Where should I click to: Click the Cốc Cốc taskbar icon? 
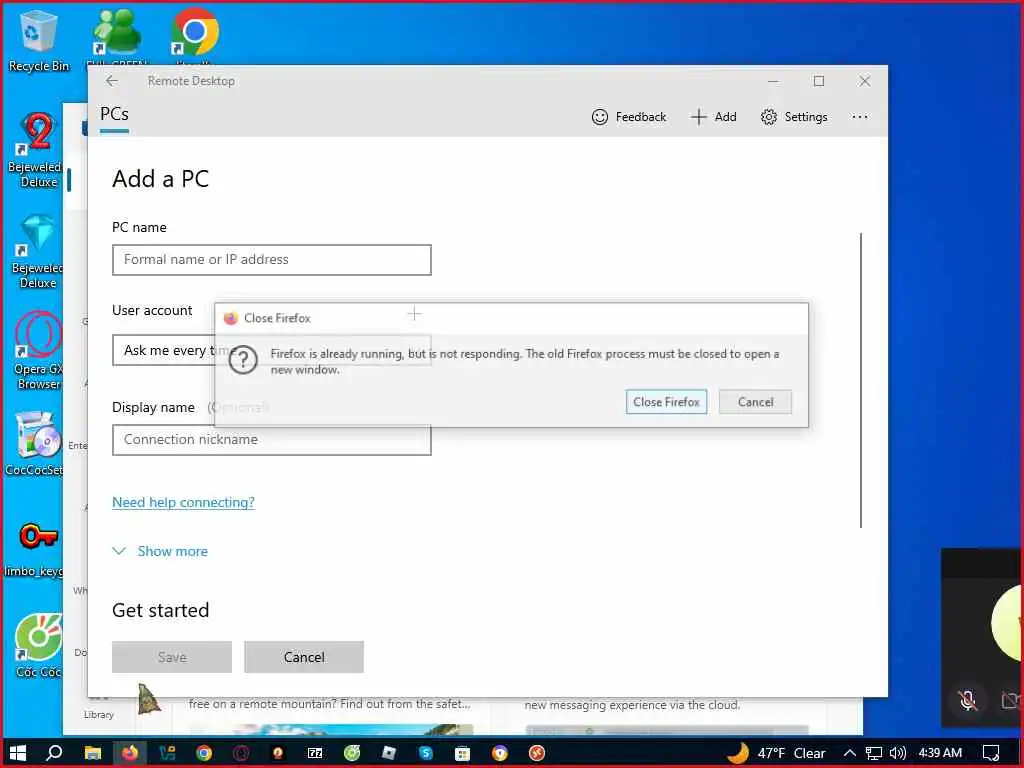pyautogui.click(x=352, y=753)
